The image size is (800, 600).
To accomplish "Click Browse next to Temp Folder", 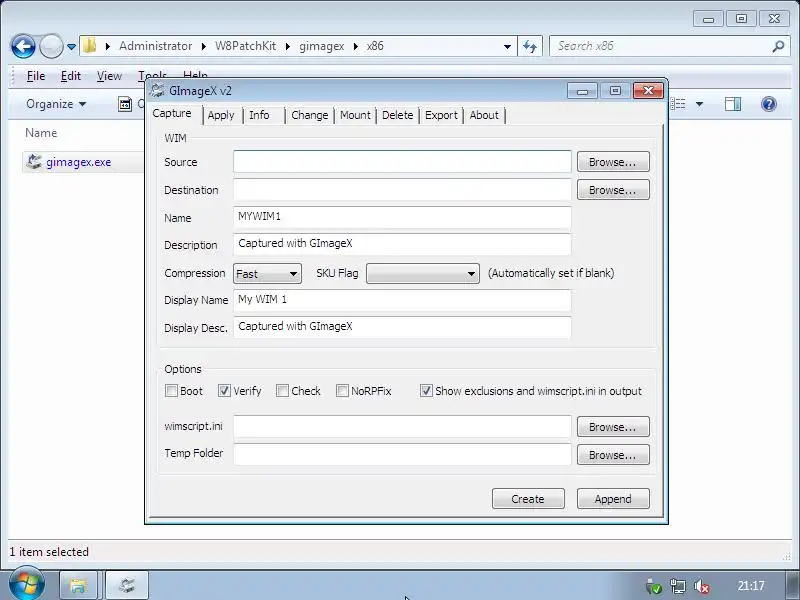I will pos(613,455).
